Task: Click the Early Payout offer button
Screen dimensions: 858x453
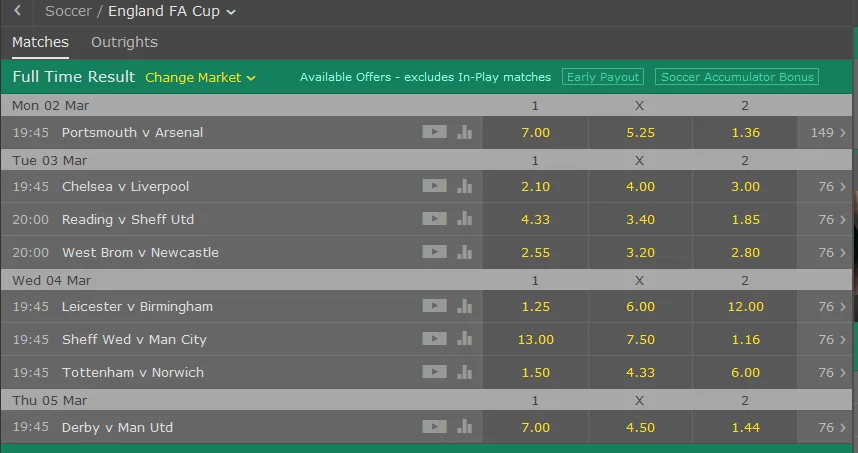Action: 602,77
